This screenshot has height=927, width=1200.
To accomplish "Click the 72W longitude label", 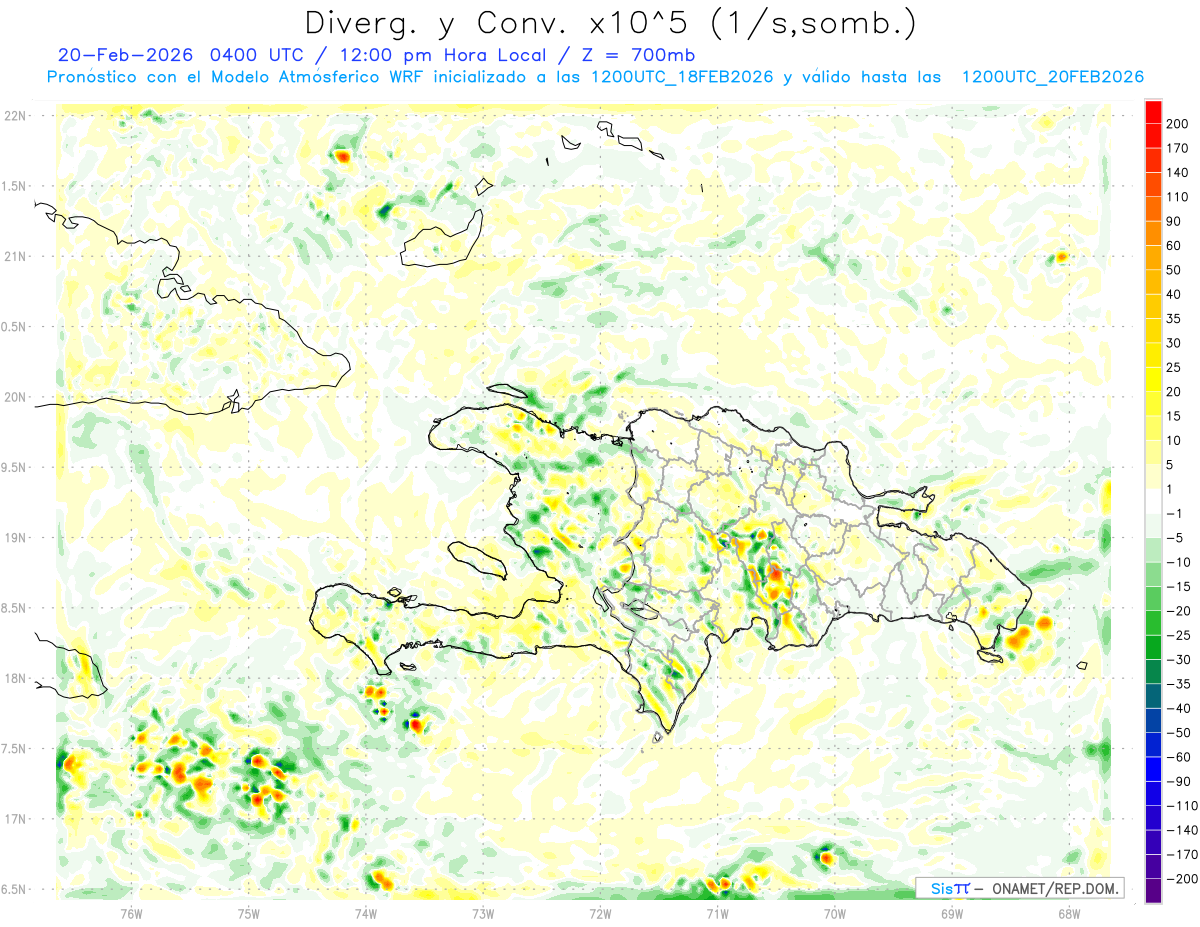I will click(x=600, y=913).
